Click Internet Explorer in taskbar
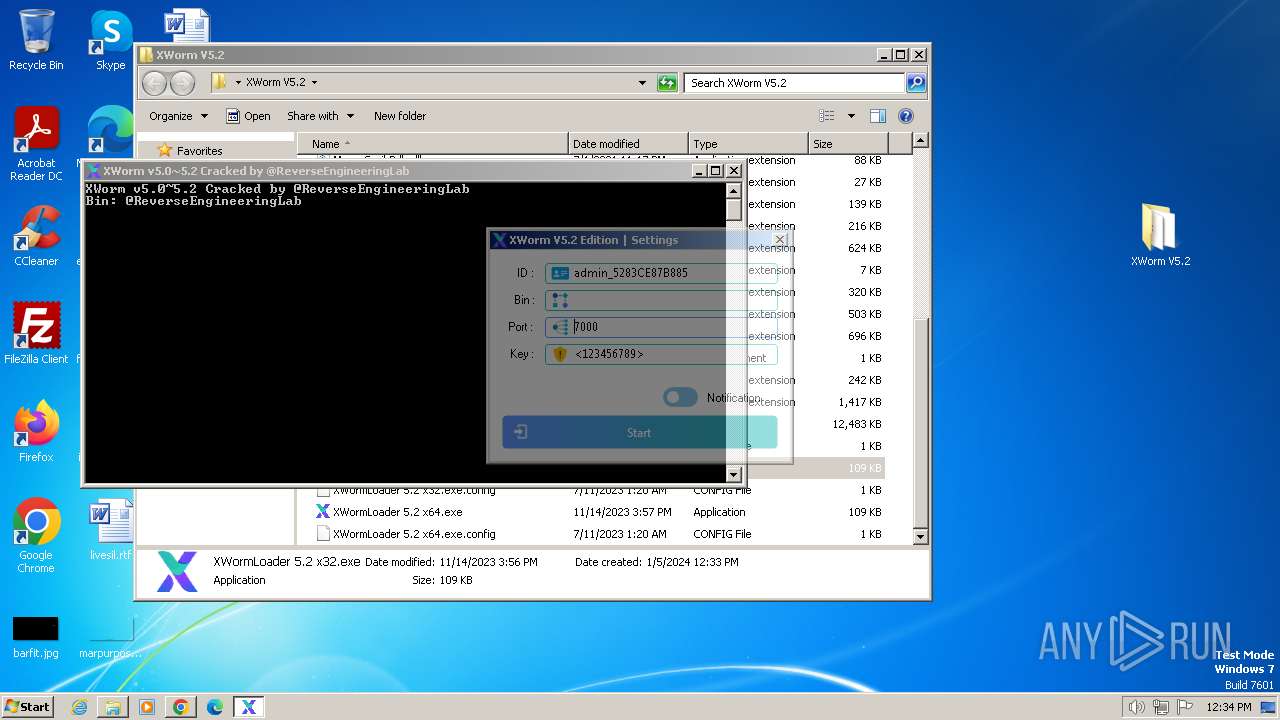The height and width of the screenshot is (720, 1280). tap(79, 707)
